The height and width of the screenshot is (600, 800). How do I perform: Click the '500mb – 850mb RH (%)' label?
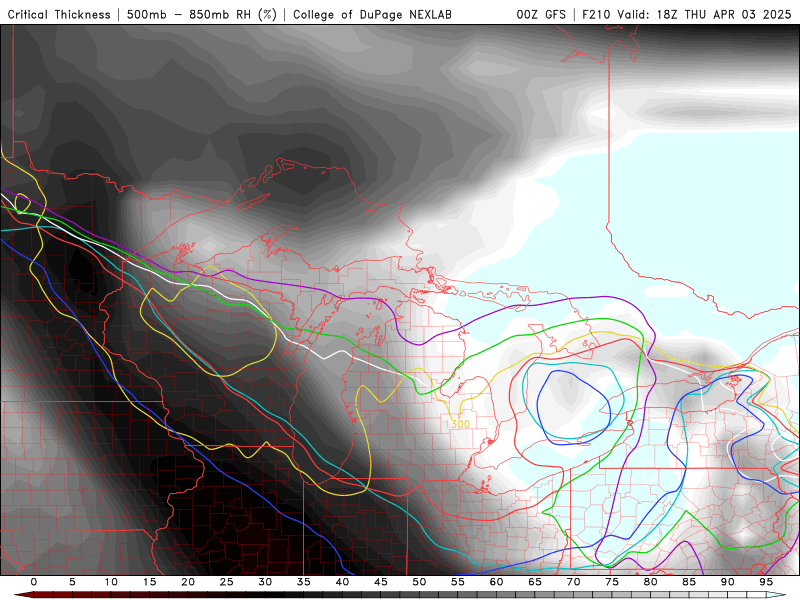(x=202, y=15)
